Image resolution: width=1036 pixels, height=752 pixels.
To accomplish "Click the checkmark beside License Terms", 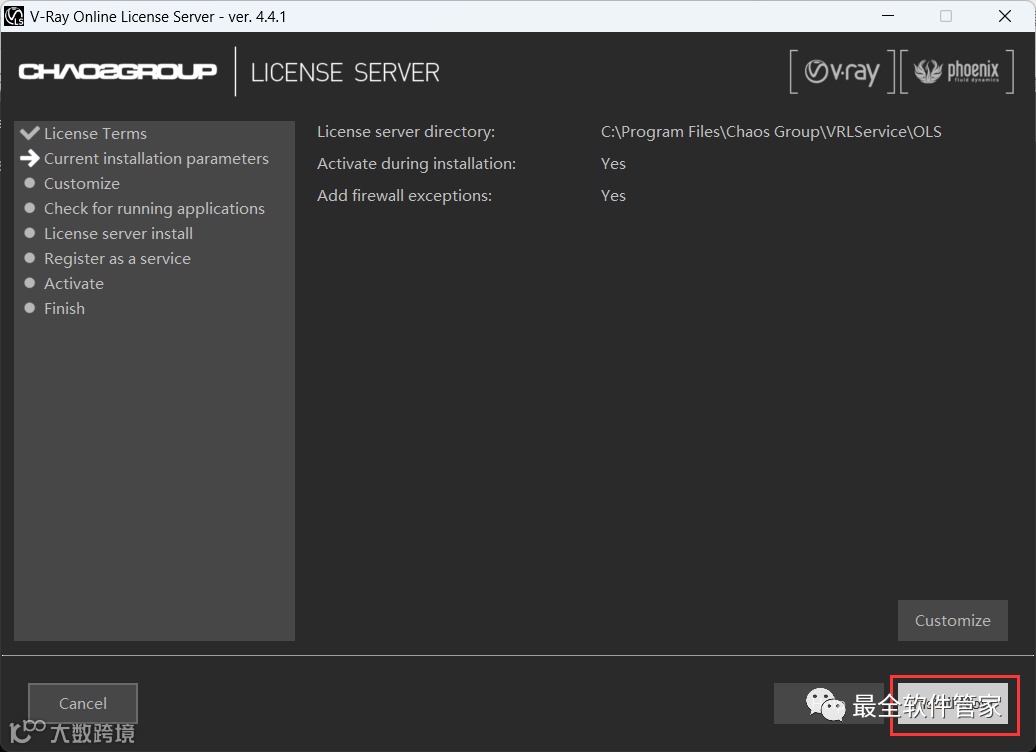I will point(30,133).
